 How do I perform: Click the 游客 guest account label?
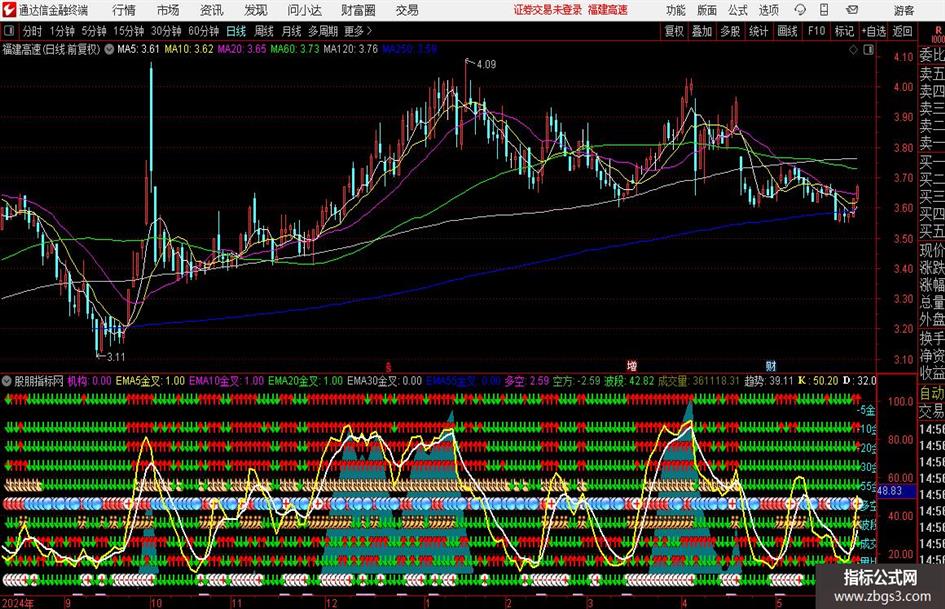coord(904,10)
